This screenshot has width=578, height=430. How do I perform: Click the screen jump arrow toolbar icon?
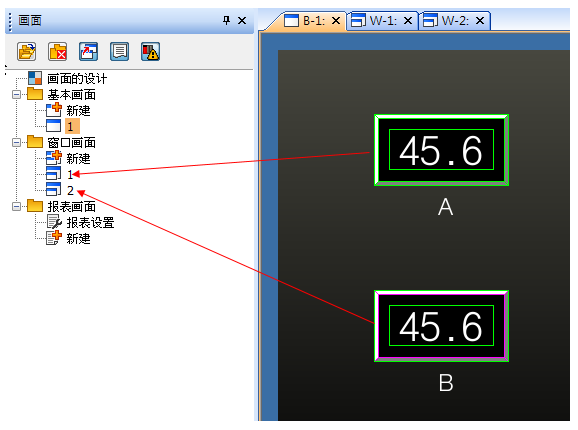(x=88, y=51)
